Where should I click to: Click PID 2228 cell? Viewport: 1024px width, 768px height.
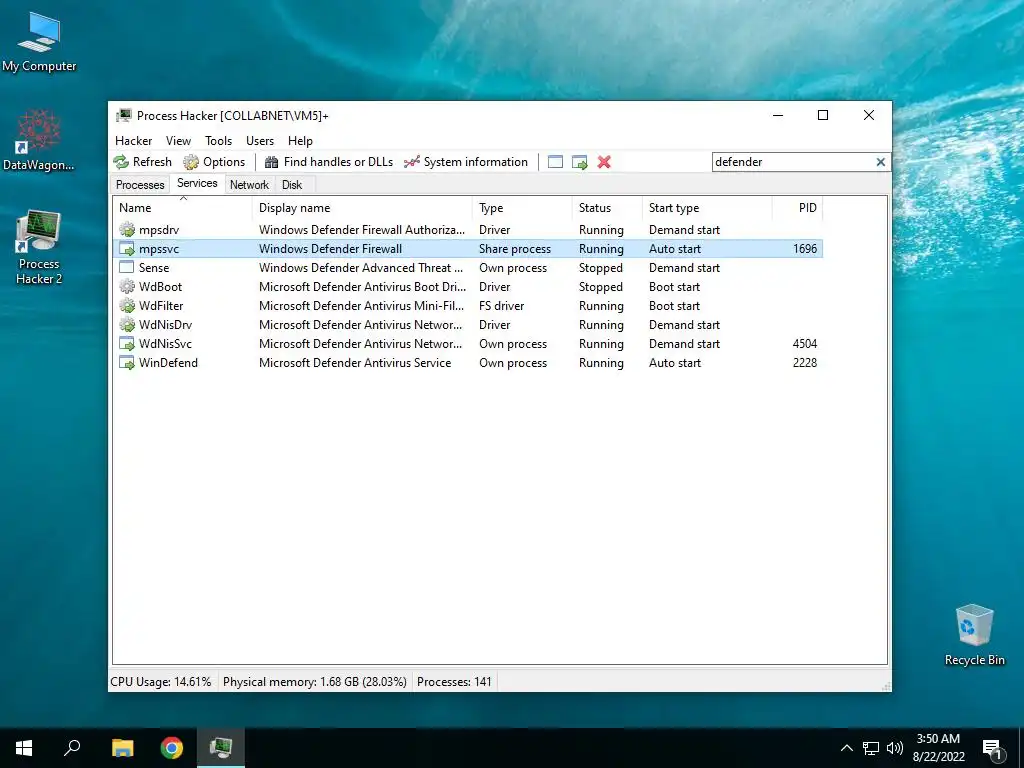[x=805, y=362]
